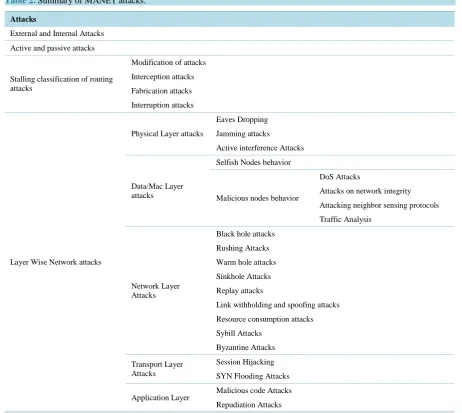Click 'Black hole attacks' entry
This screenshot has height=413, width=462.
(x=245, y=234)
